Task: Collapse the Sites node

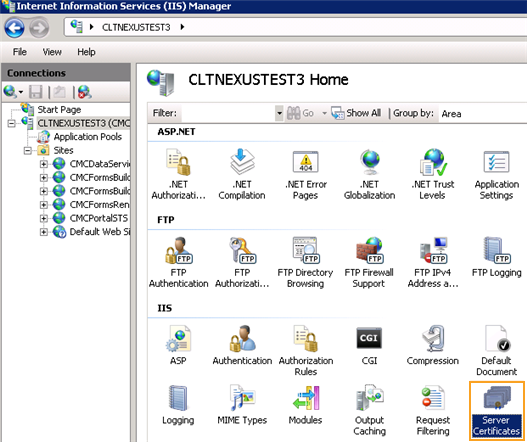Action: [28, 151]
